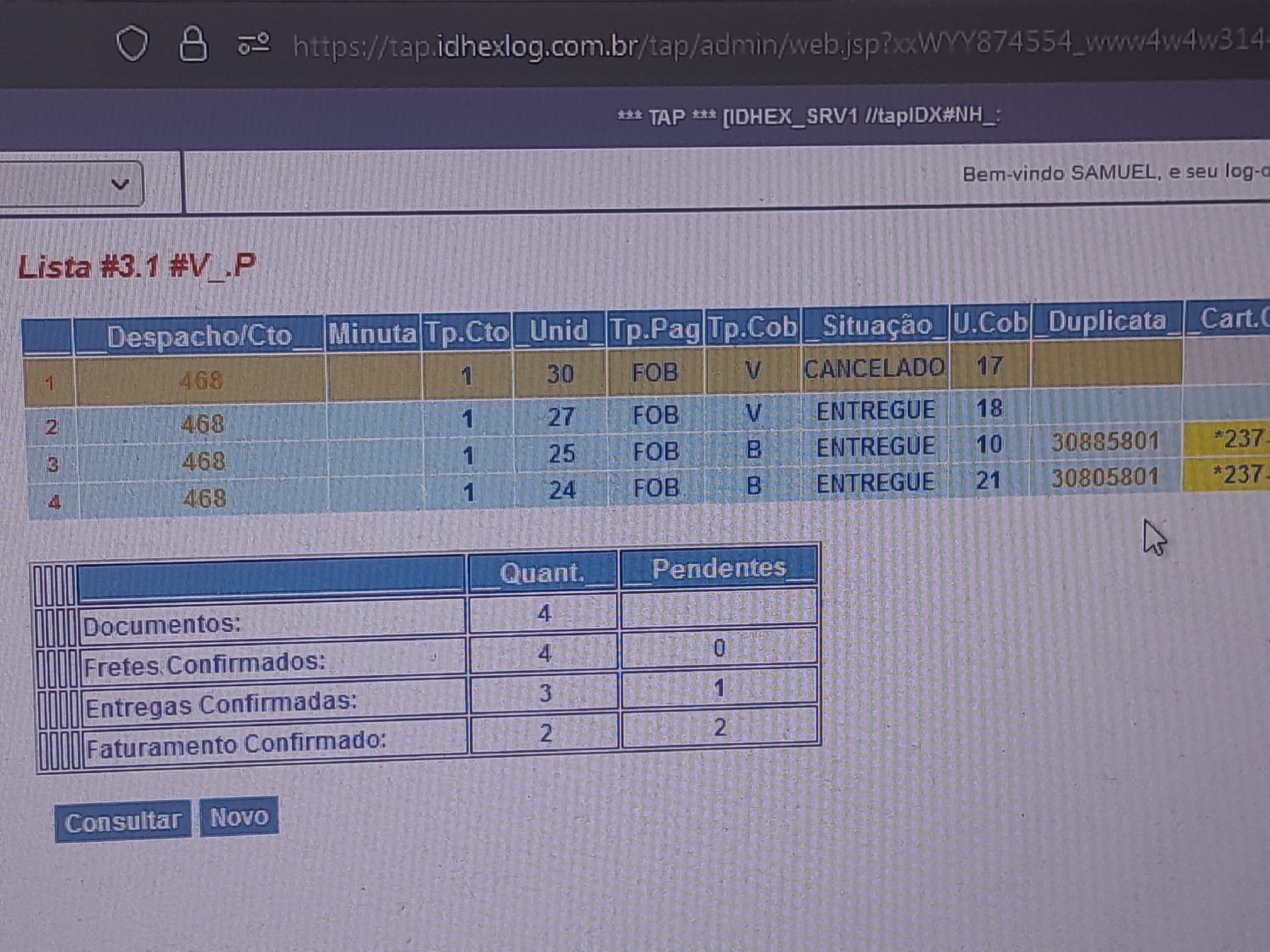Click the Quant. header in summary table
1270x952 pixels.
pyautogui.click(x=542, y=572)
